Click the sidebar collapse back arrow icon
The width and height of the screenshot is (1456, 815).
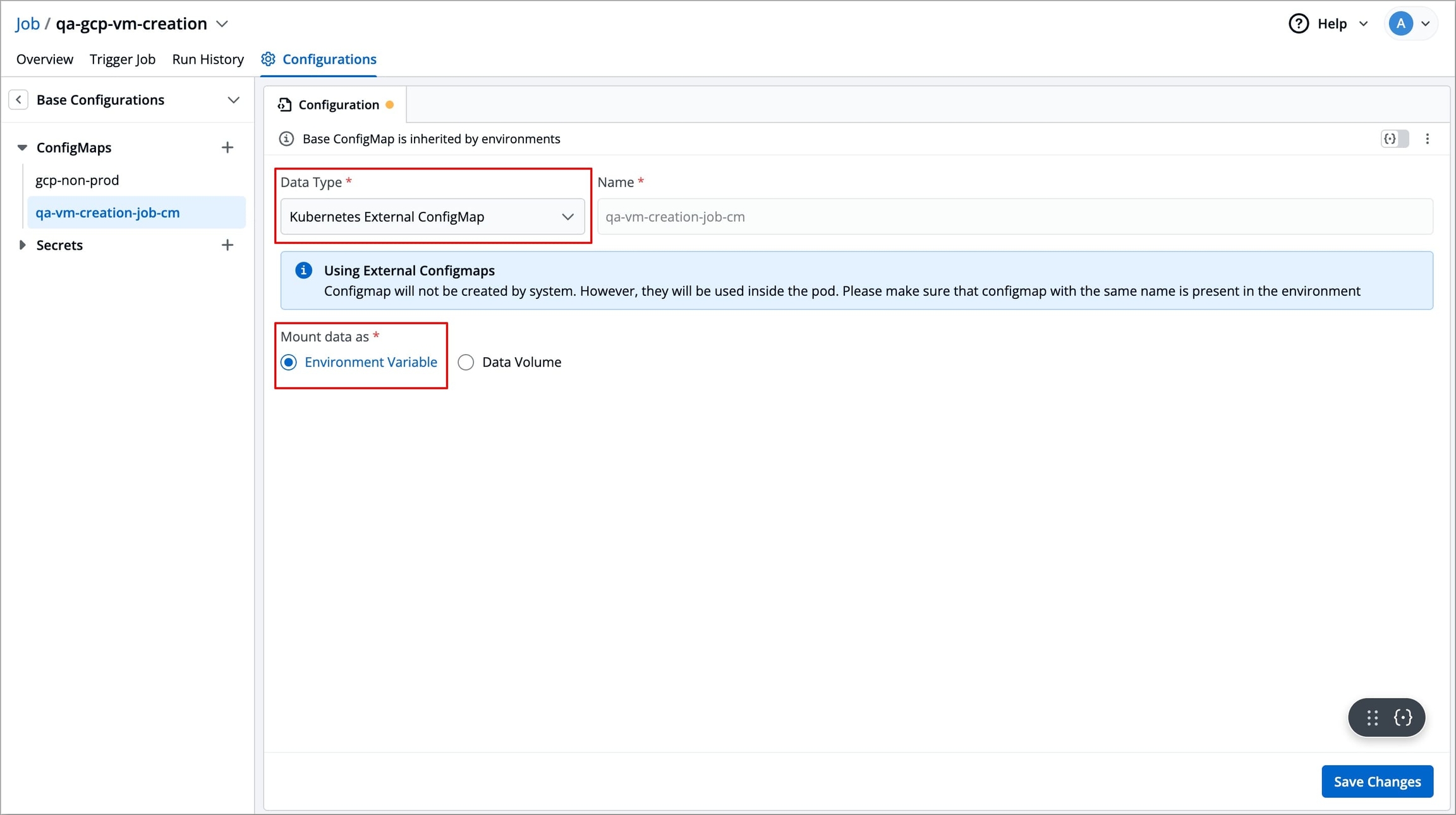(x=18, y=100)
